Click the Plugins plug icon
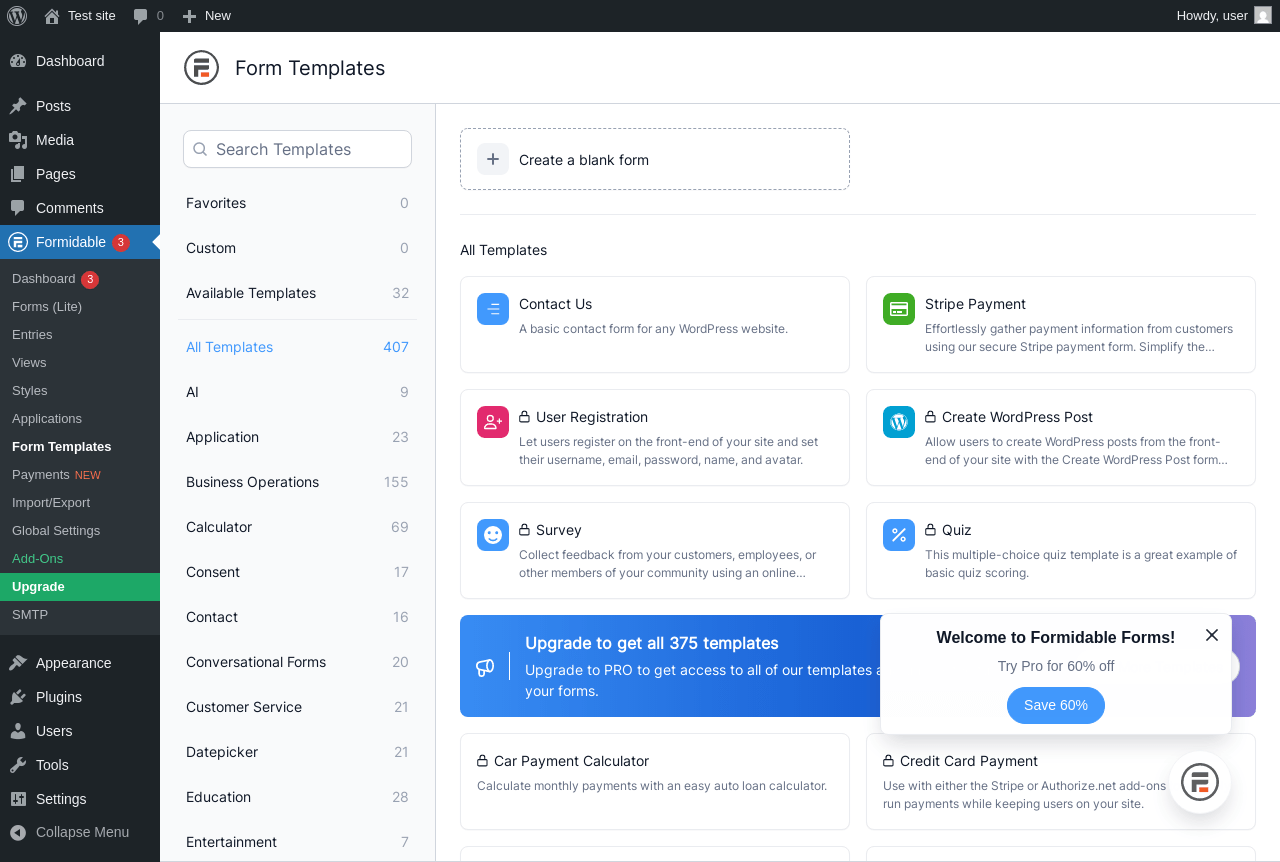This screenshot has height=862, width=1280. (x=18, y=697)
